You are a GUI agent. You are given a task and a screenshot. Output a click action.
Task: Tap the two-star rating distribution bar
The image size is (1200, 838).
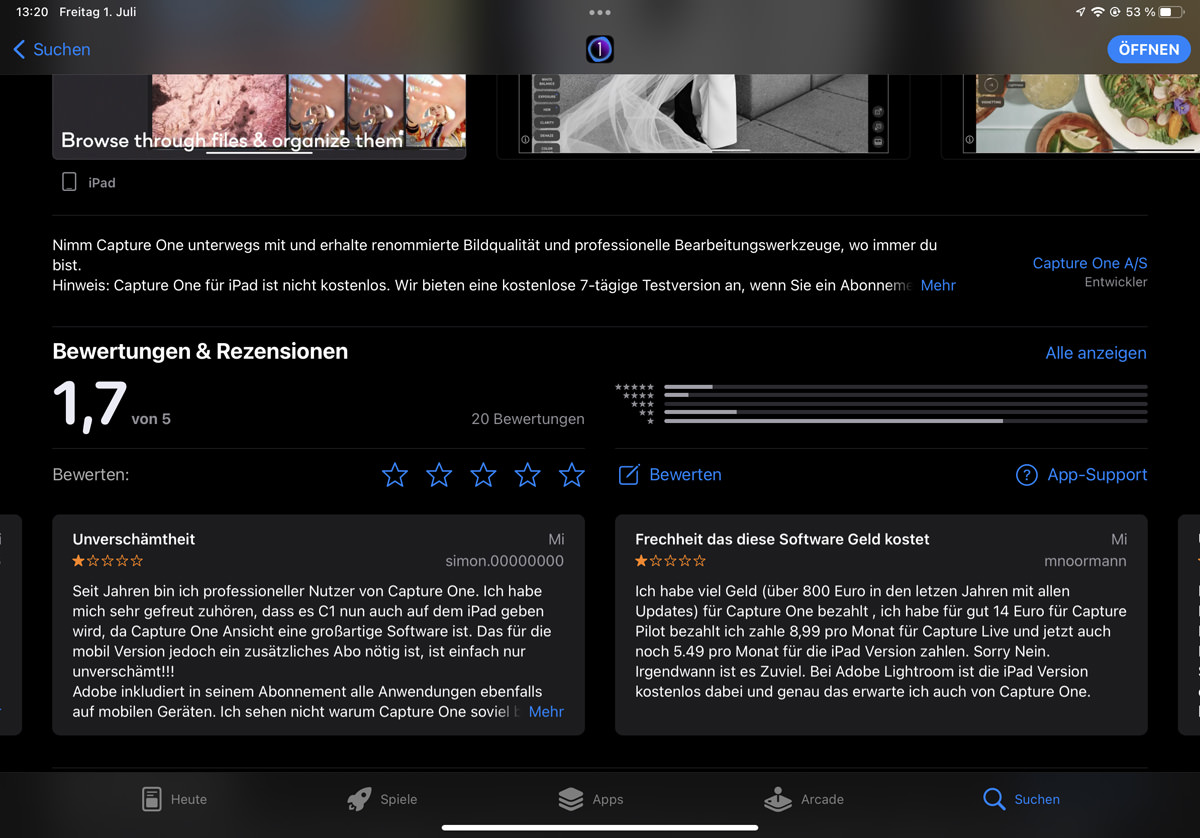(905, 412)
